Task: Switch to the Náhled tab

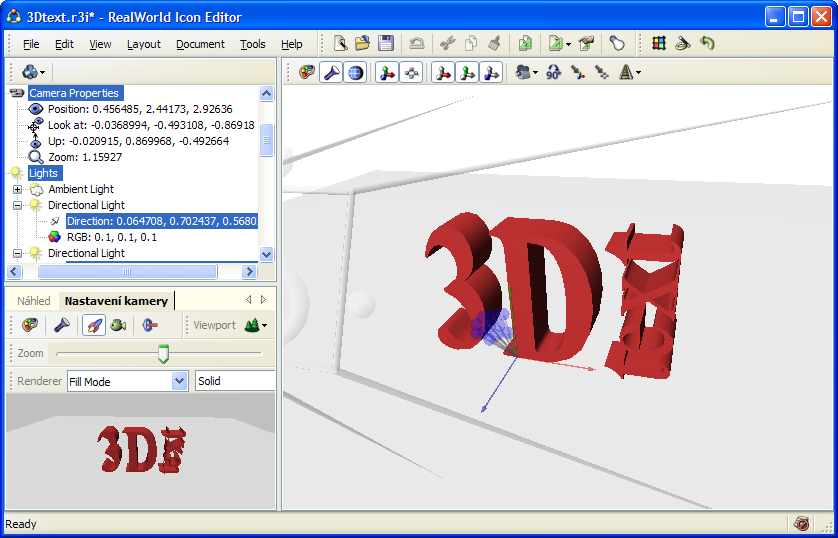Action: coord(34,301)
